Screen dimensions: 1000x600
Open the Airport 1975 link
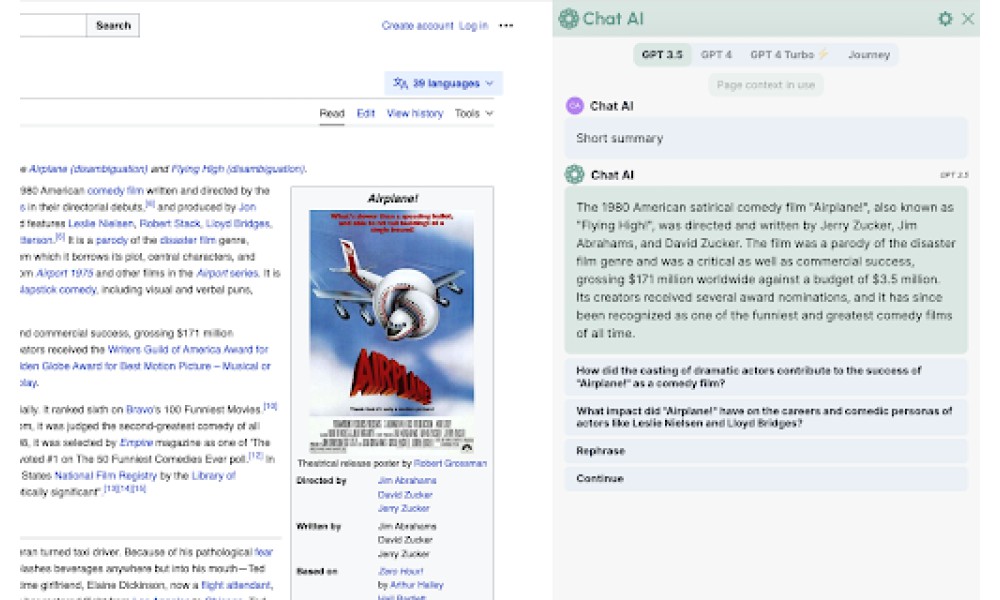tap(64, 274)
